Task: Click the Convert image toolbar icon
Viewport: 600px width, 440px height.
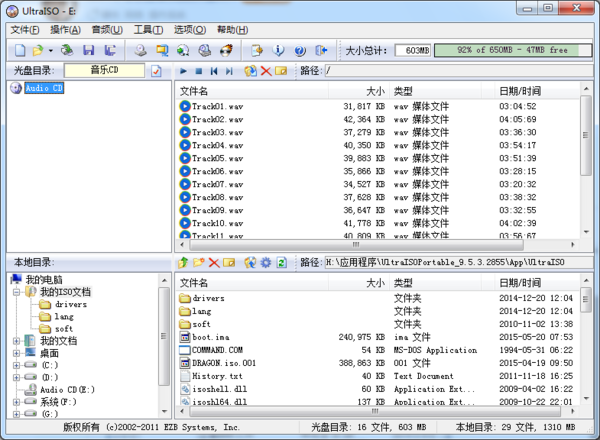Action: (x=183, y=50)
